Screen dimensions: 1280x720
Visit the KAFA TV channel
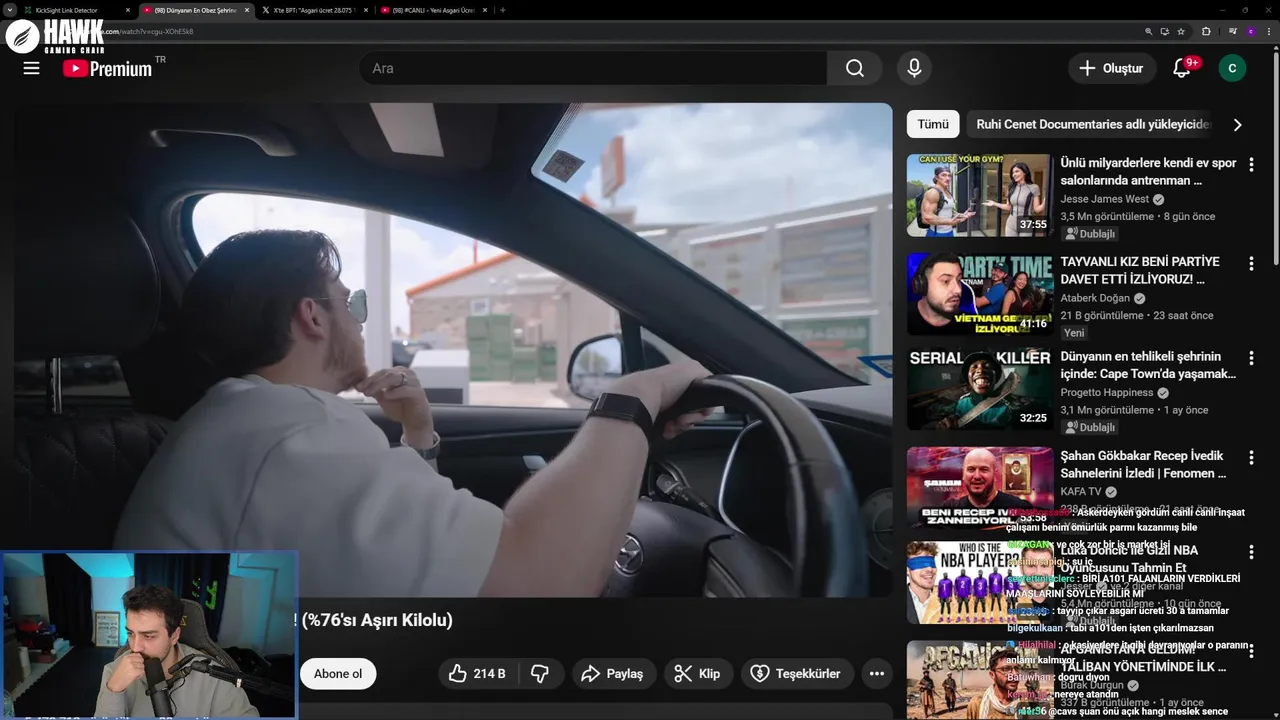point(1081,492)
